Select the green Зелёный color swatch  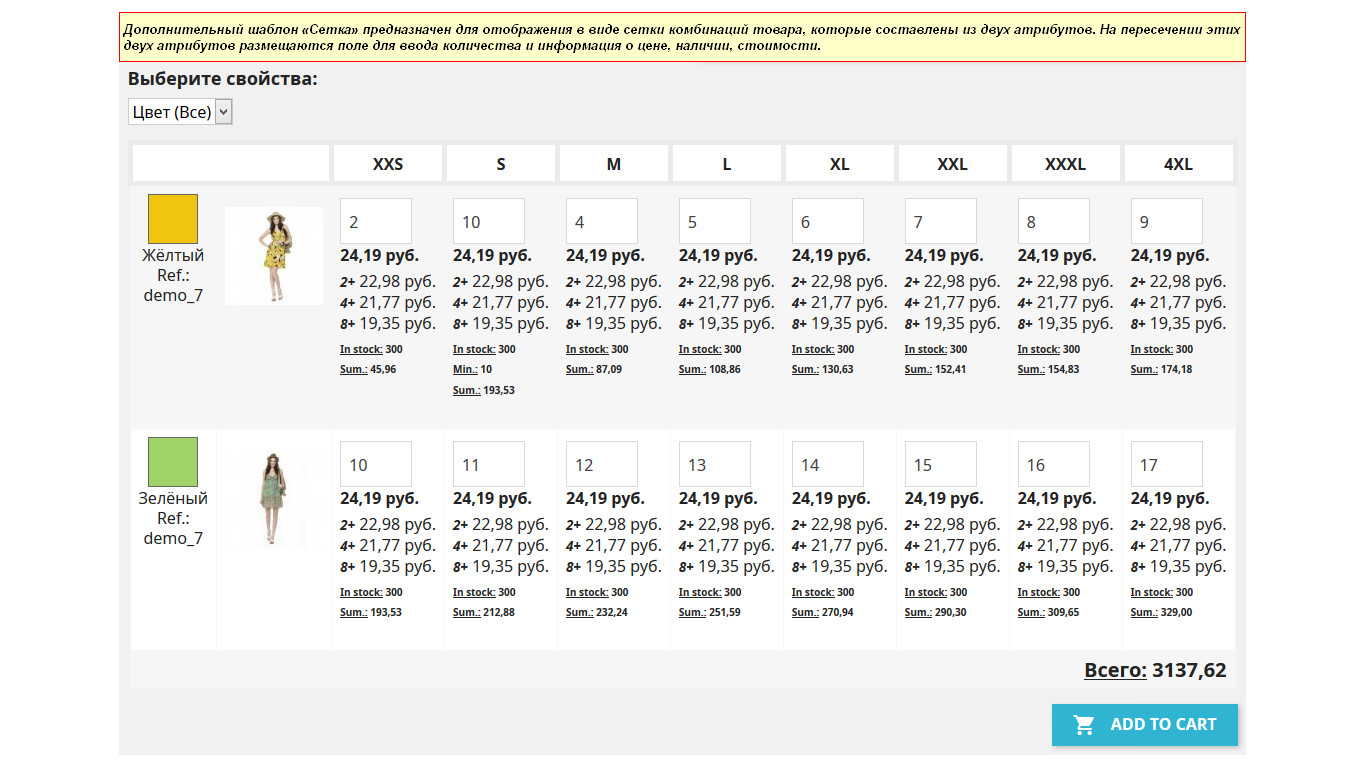pos(173,462)
